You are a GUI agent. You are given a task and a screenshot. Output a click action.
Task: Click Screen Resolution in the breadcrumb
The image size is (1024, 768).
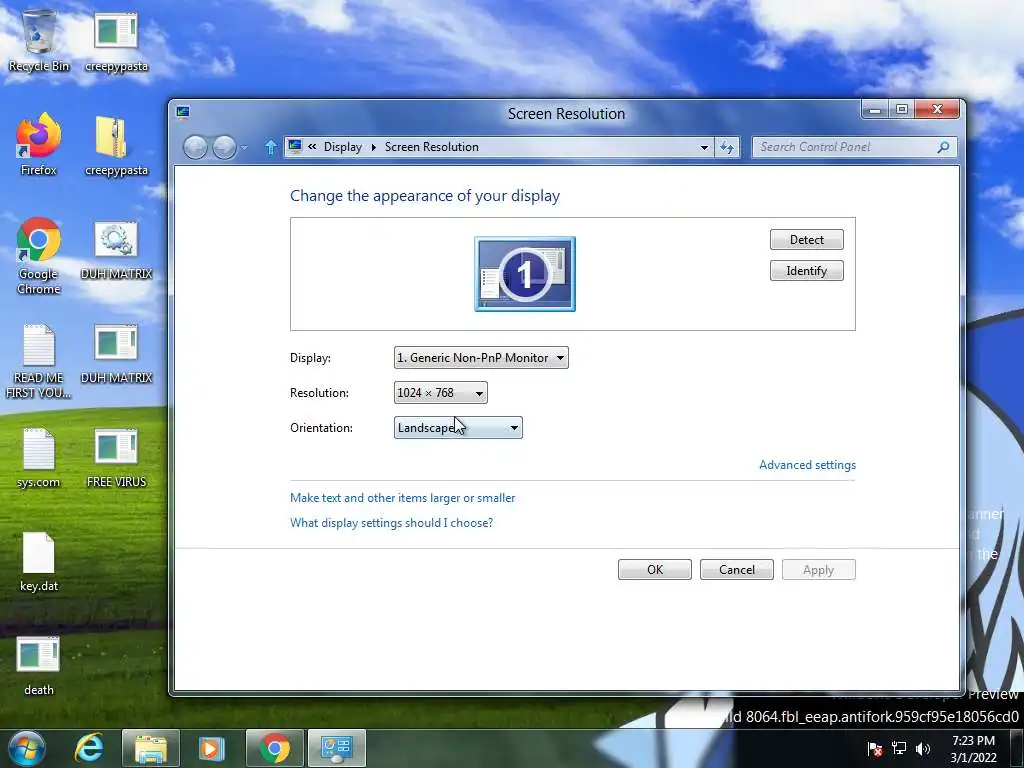pos(432,147)
